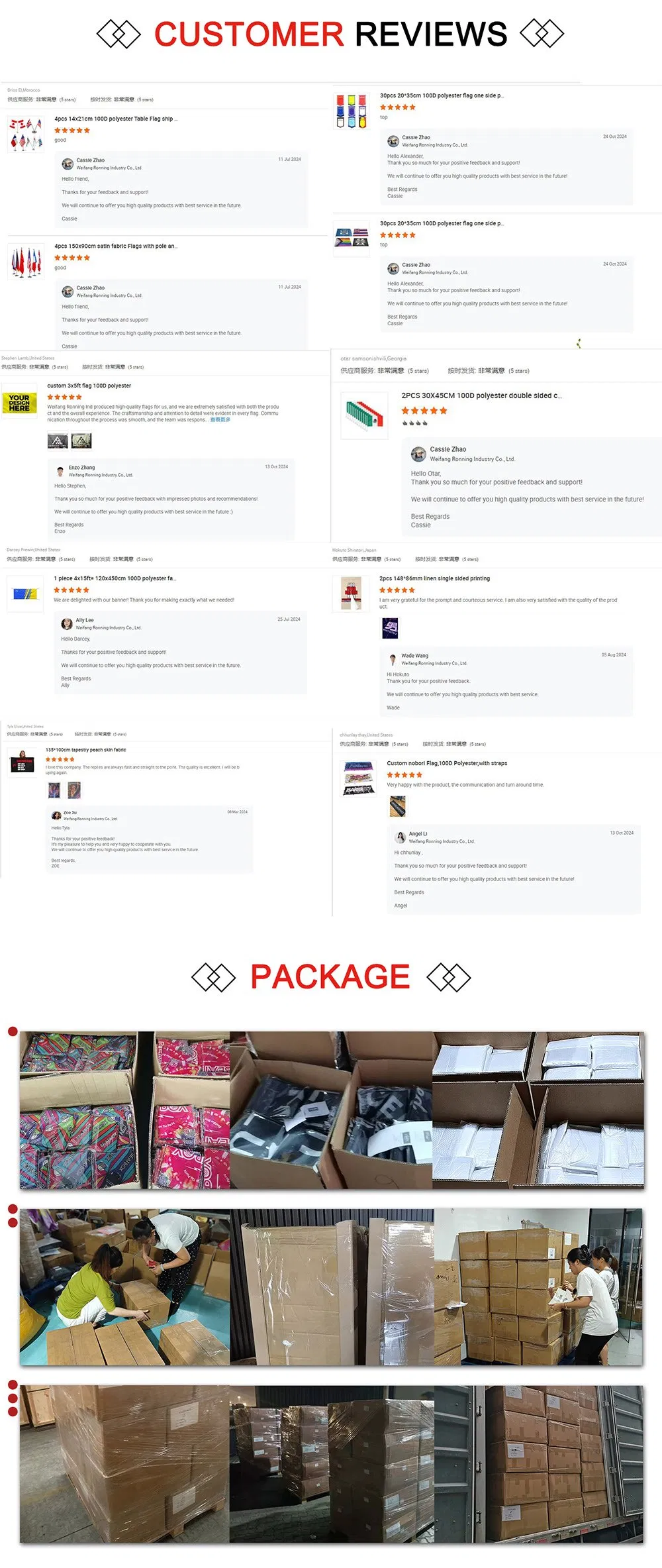Open the photo attached to Hokuto's review
This screenshot has width=662, height=1568.
391,628
